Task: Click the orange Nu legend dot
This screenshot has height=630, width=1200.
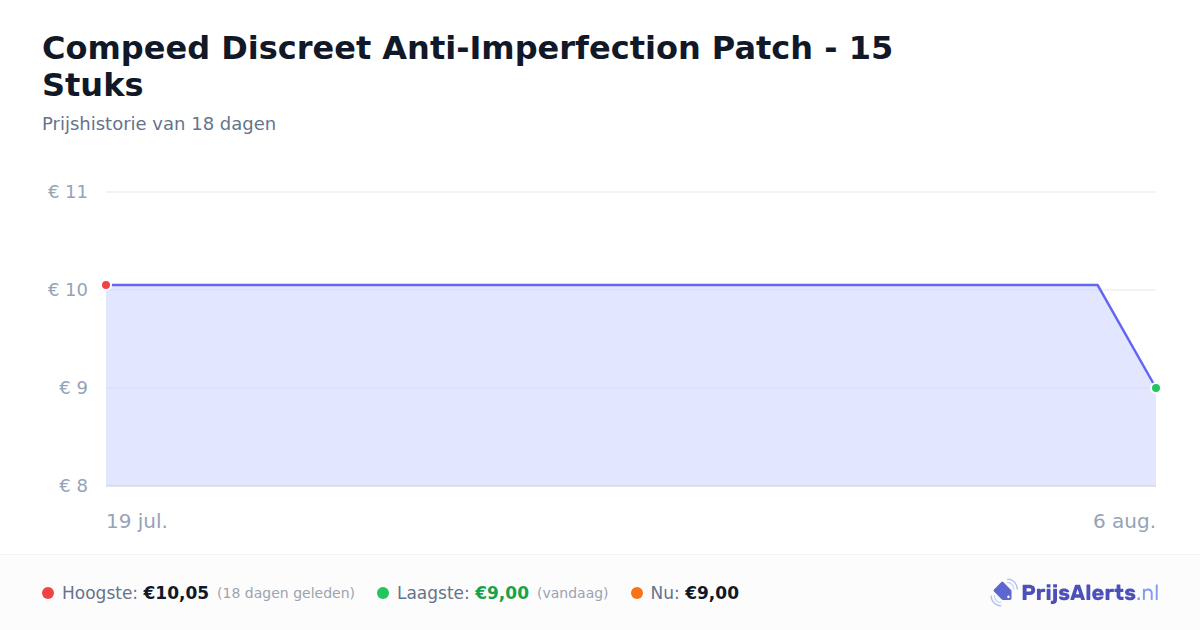Action: point(637,593)
